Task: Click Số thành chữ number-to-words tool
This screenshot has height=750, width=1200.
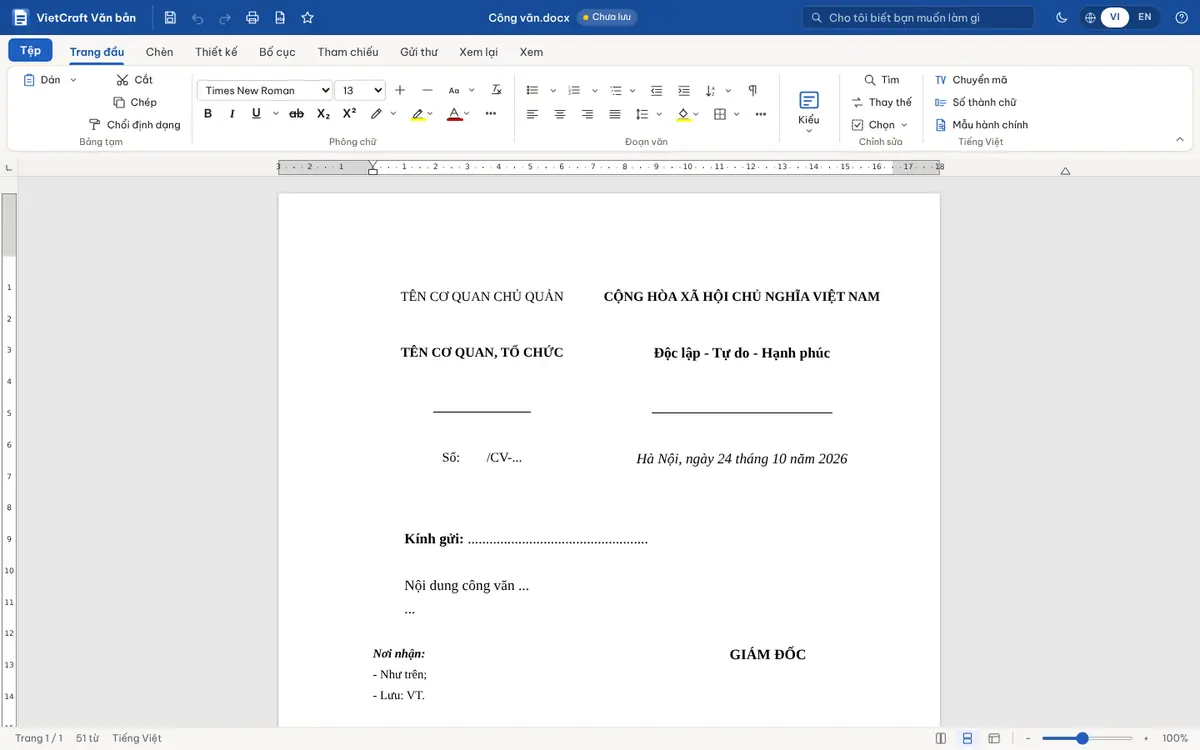Action: [976, 102]
